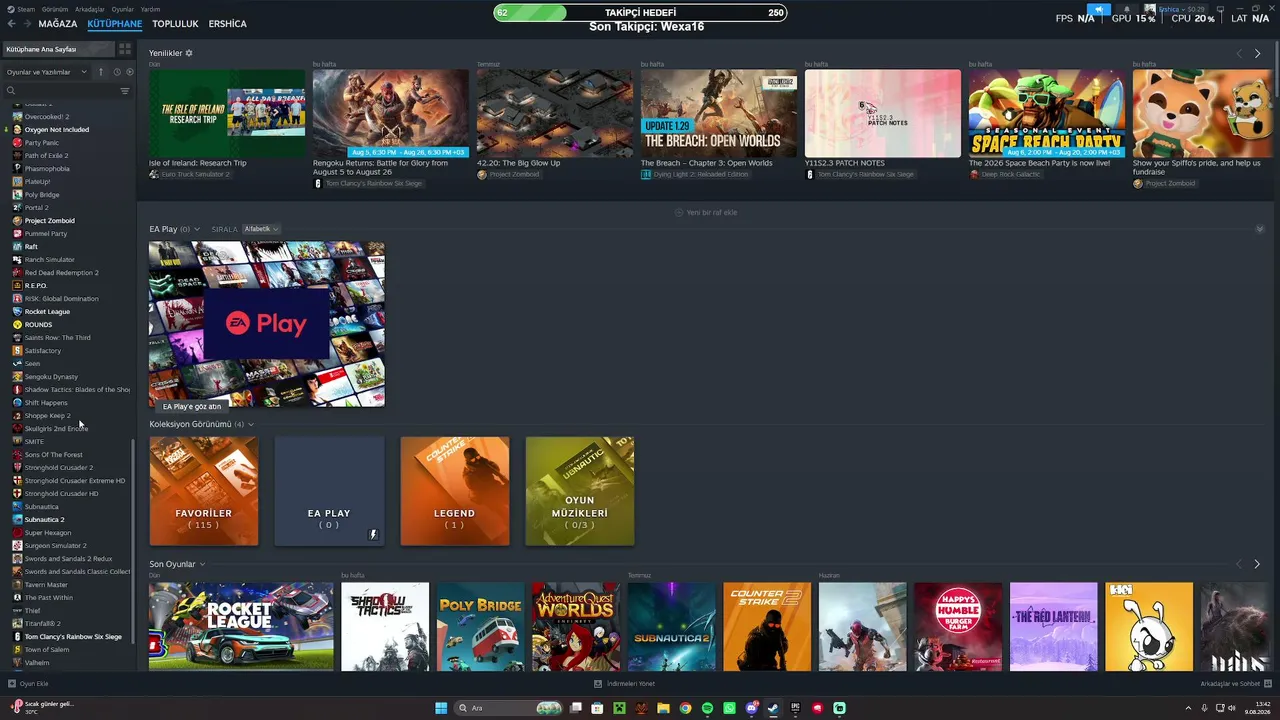Click the Valheim icon in the game list
The width and height of the screenshot is (1280, 720).
click(x=17, y=663)
